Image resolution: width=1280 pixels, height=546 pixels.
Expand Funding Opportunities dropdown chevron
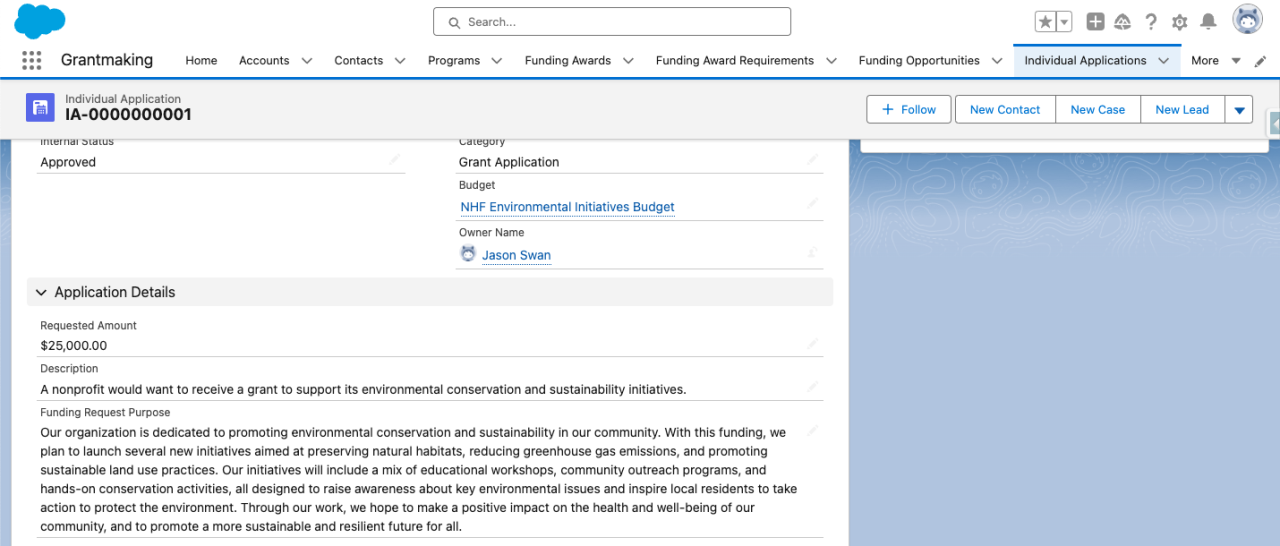(997, 61)
